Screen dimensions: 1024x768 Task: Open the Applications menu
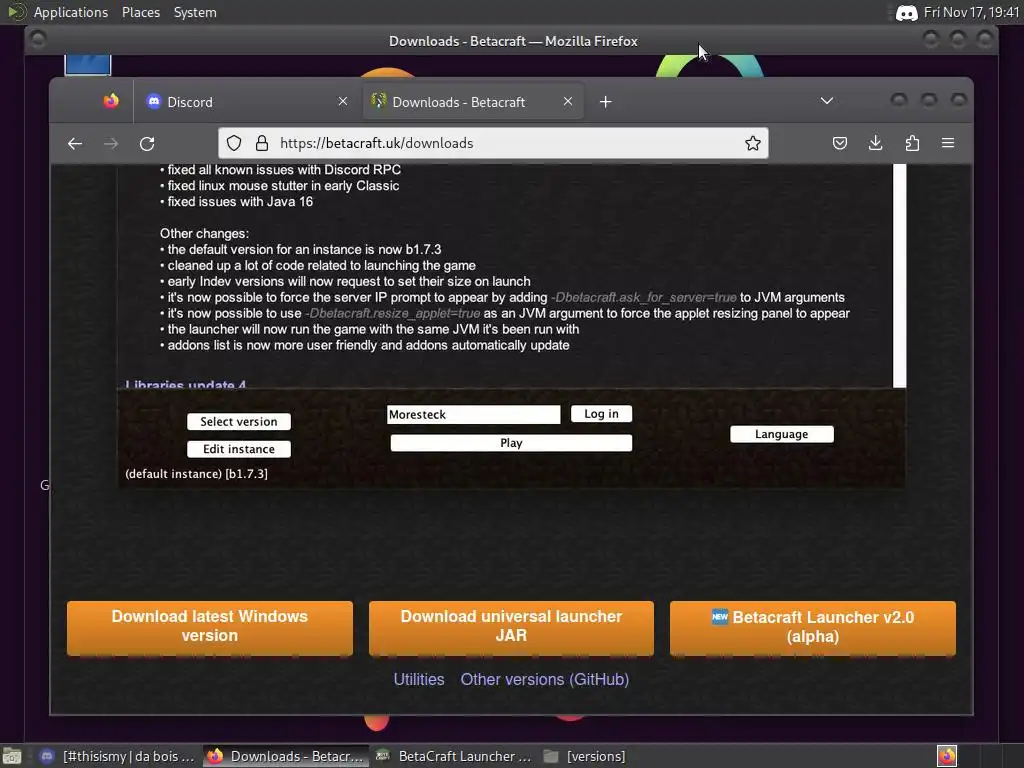pos(71,12)
